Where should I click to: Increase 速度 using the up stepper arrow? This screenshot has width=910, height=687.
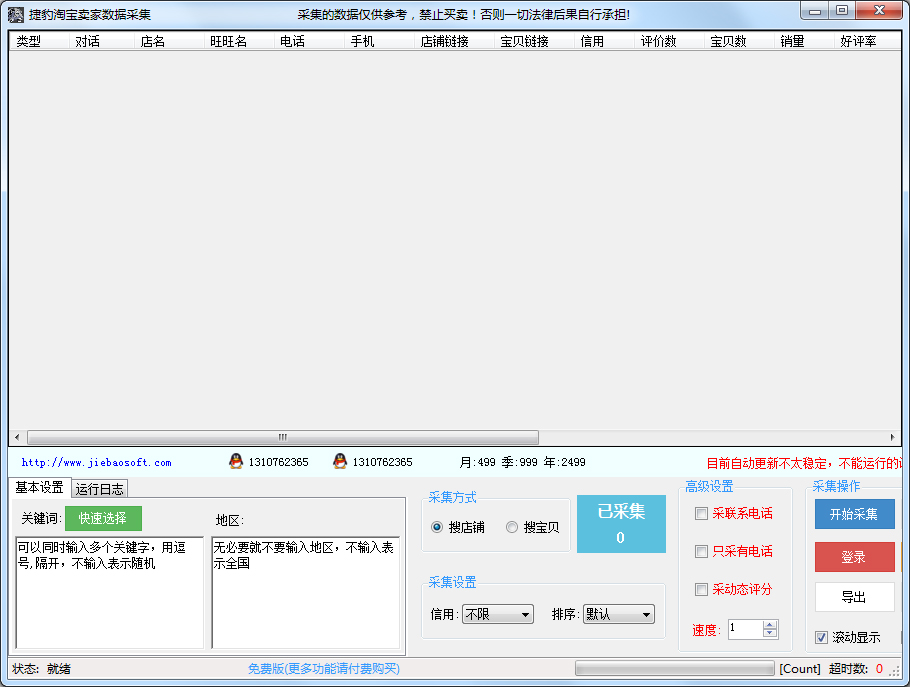coord(769,624)
